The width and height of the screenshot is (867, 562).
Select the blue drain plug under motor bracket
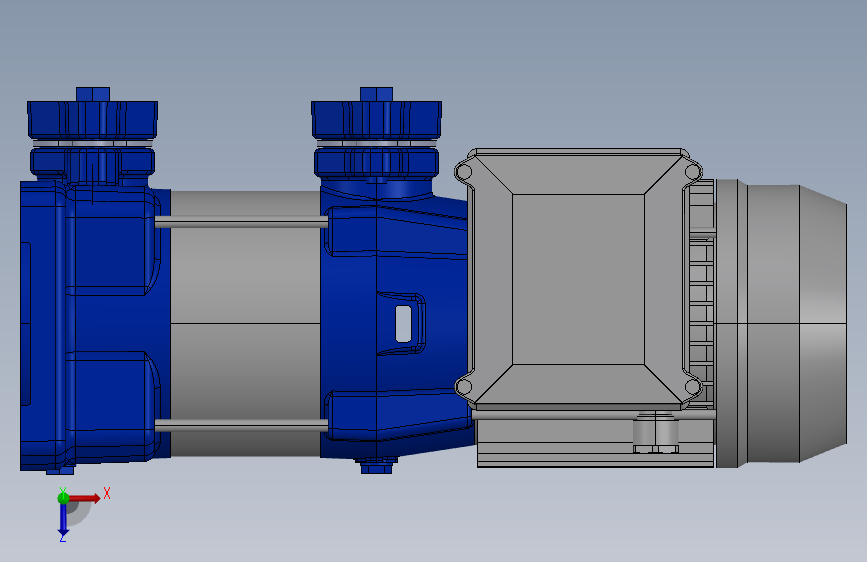(377, 468)
